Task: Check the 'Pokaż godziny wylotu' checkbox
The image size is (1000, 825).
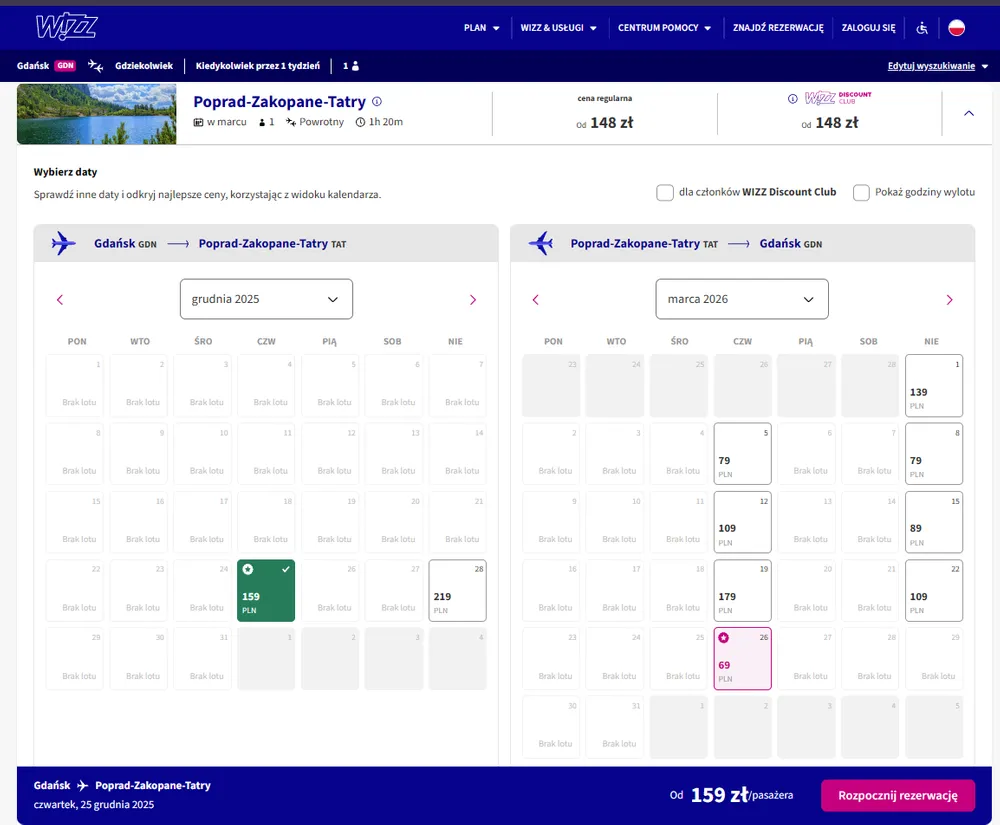Action: coord(861,193)
